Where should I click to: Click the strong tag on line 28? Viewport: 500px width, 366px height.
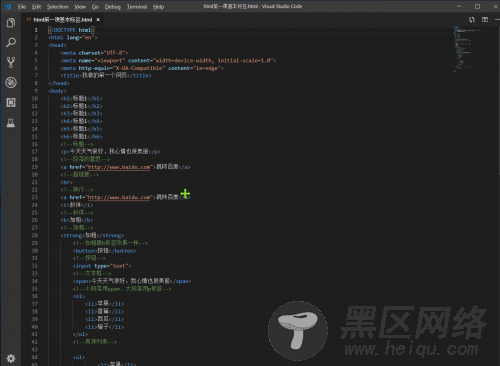[x=92, y=236]
